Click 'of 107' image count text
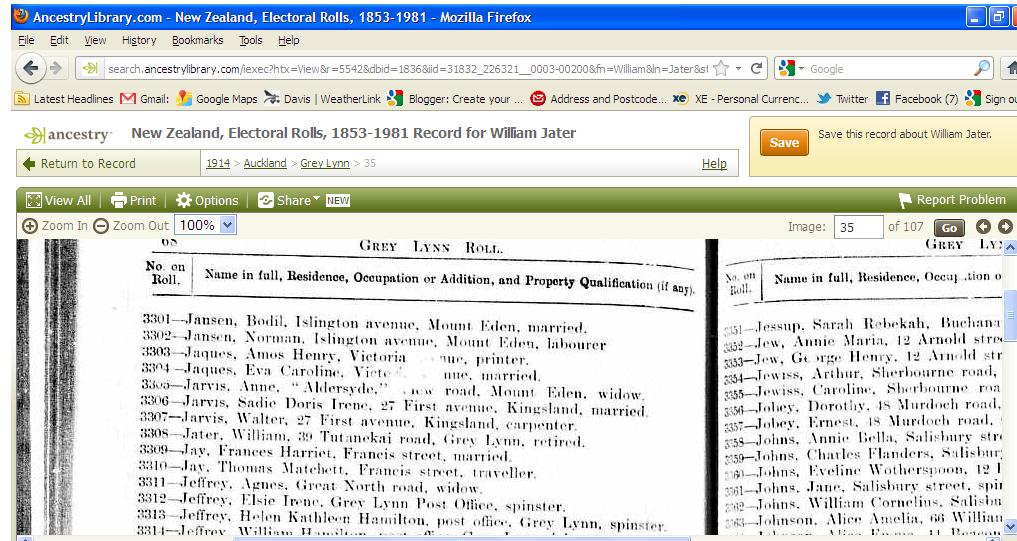1017x541 pixels. (905, 226)
